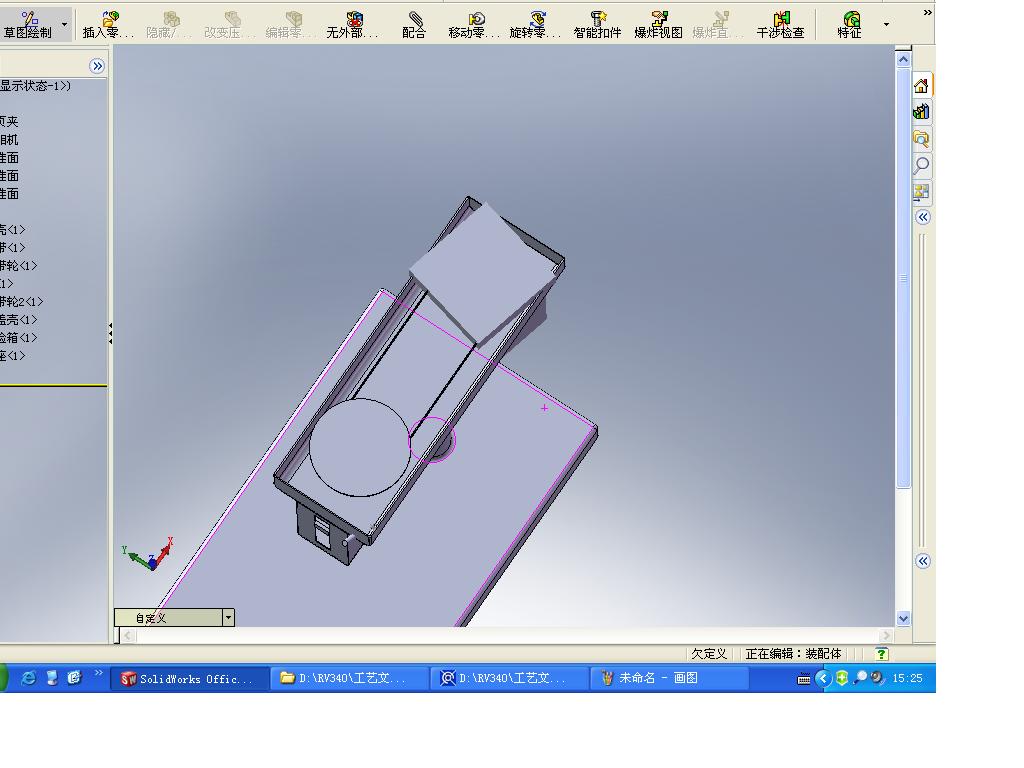Open D:\RV340 folder taskbar button

(x=350, y=679)
